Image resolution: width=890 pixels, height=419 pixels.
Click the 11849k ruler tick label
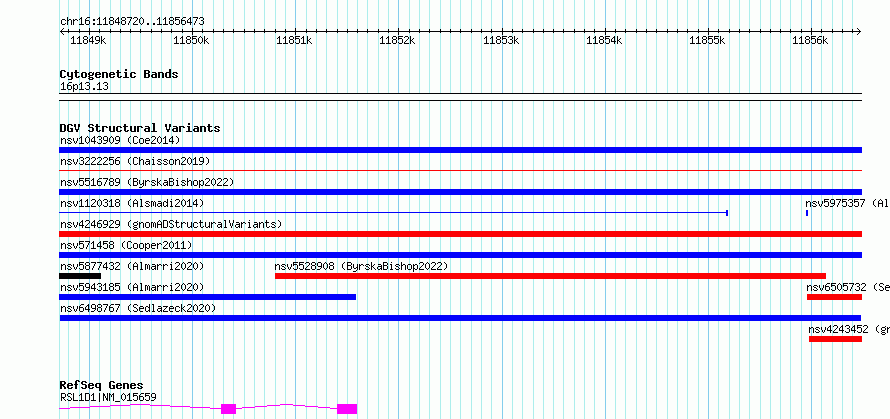[x=88, y=40]
